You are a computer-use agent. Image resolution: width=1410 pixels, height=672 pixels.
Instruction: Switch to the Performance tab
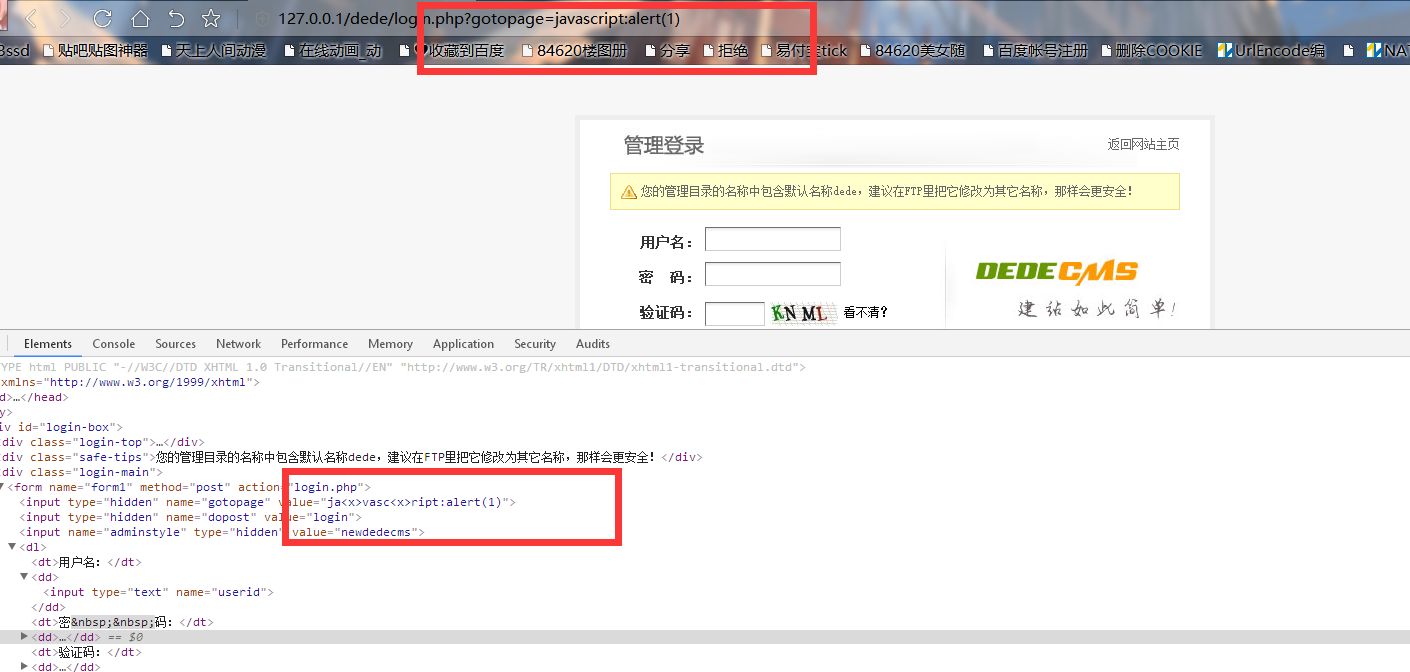[x=314, y=343]
